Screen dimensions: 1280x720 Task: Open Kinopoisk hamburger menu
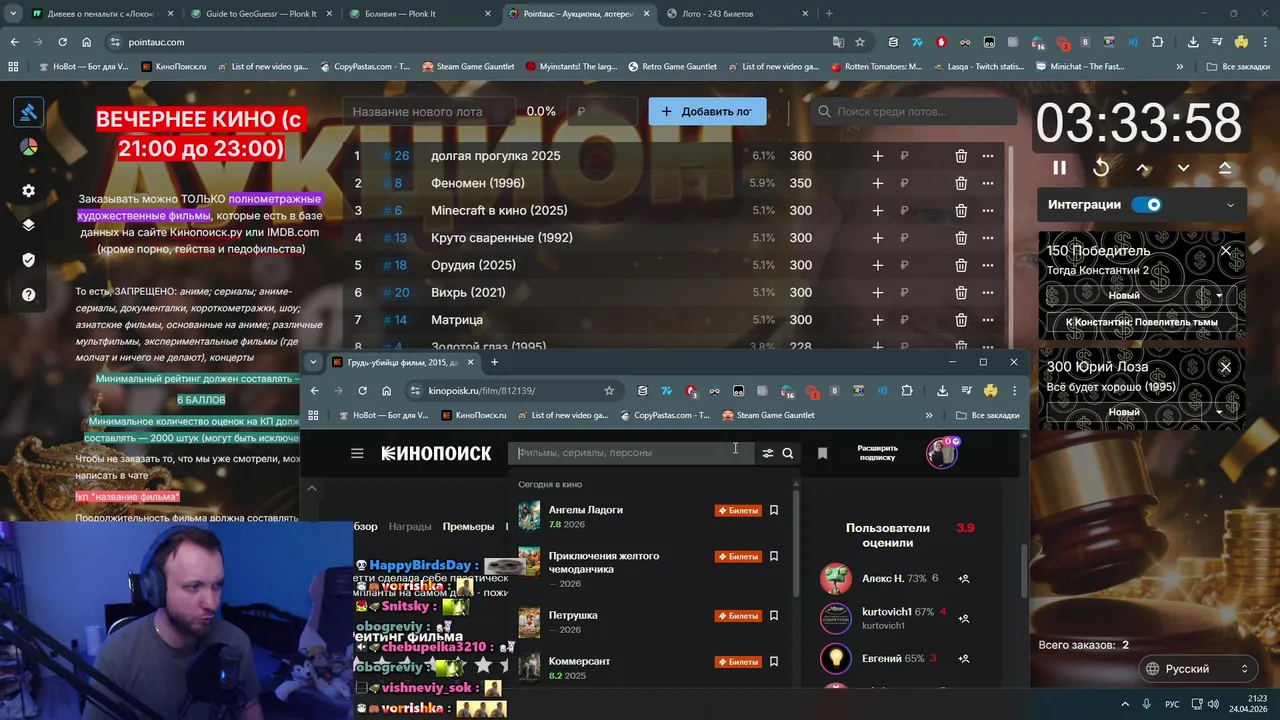pyautogui.click(x=357, y=453)
